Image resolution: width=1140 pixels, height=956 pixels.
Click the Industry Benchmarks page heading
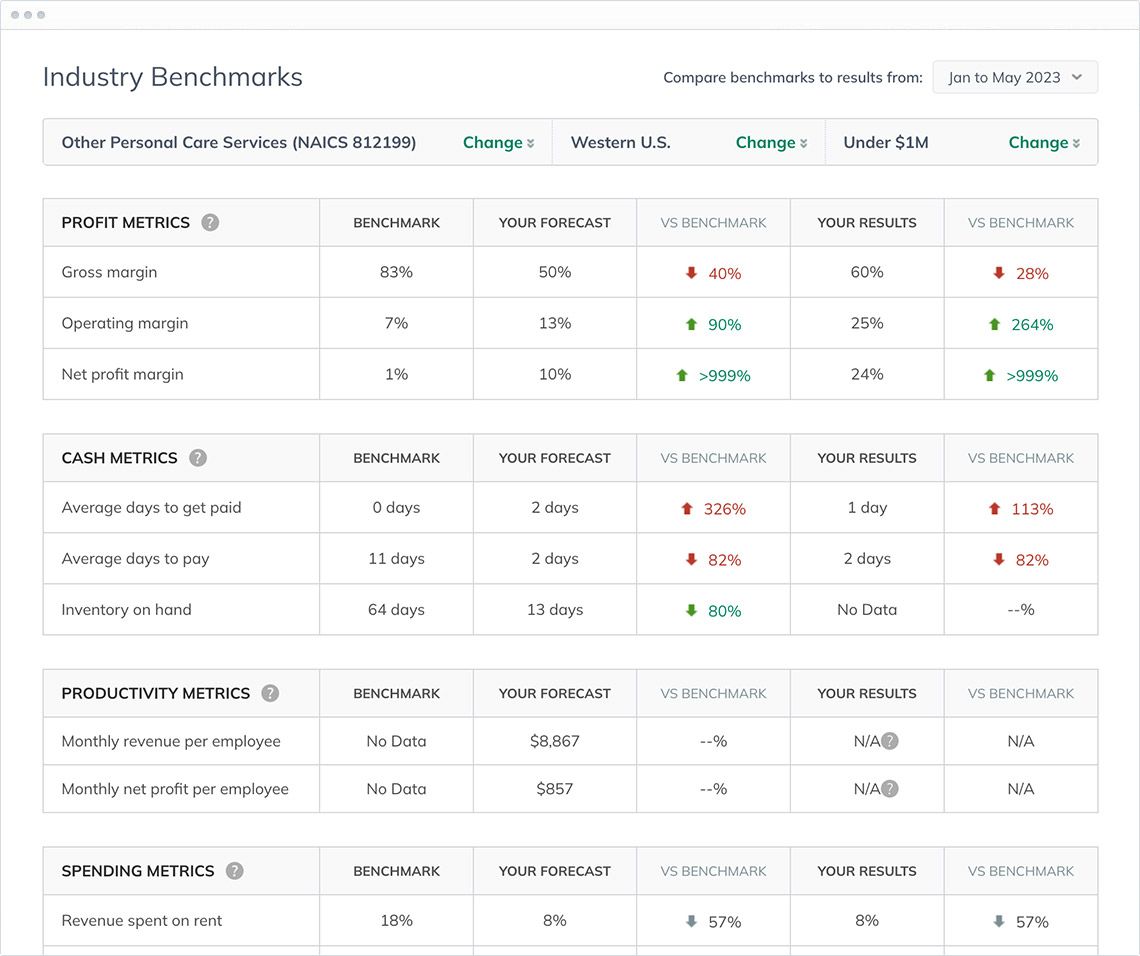173,77
